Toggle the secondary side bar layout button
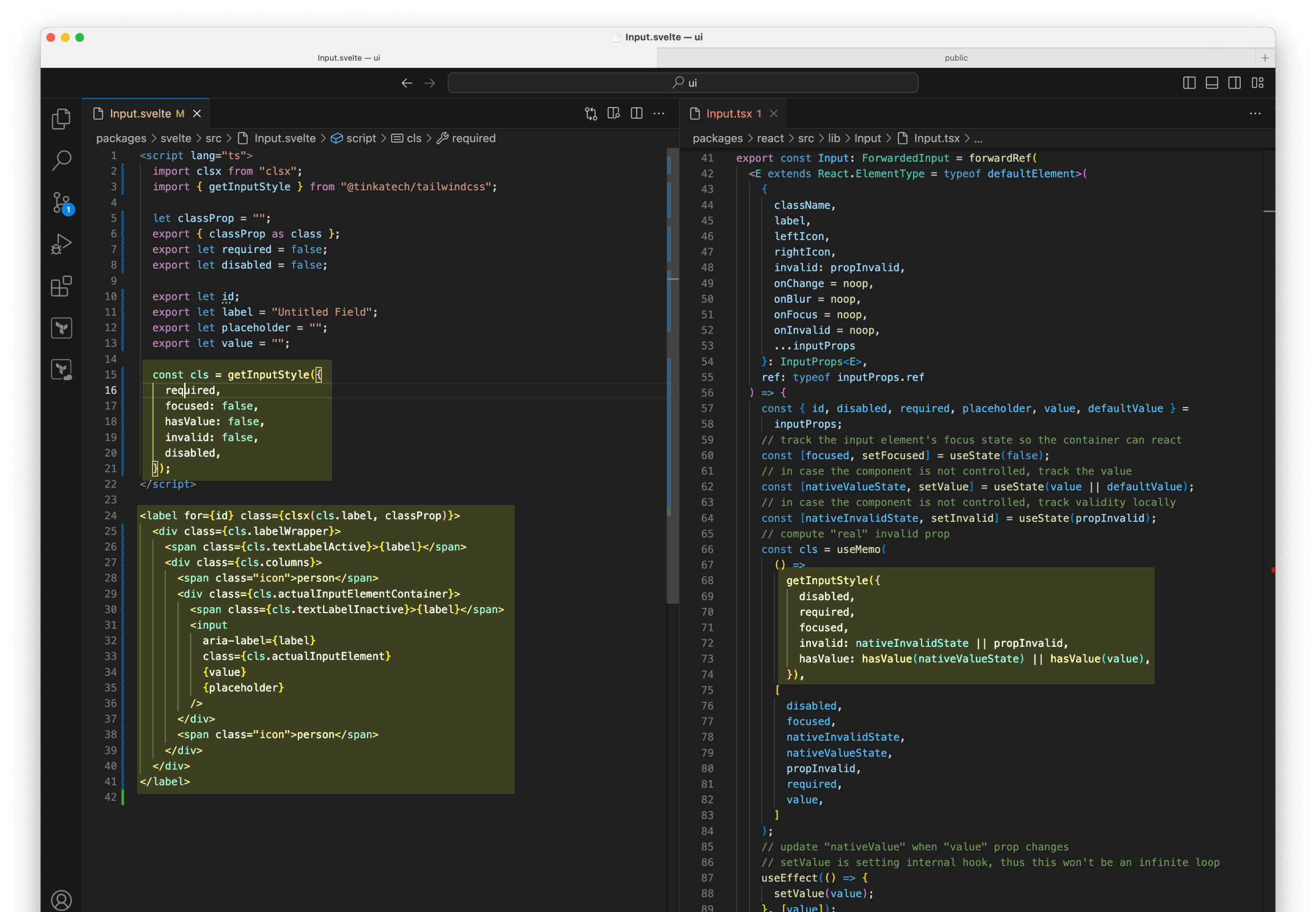 coord(1234,83)
